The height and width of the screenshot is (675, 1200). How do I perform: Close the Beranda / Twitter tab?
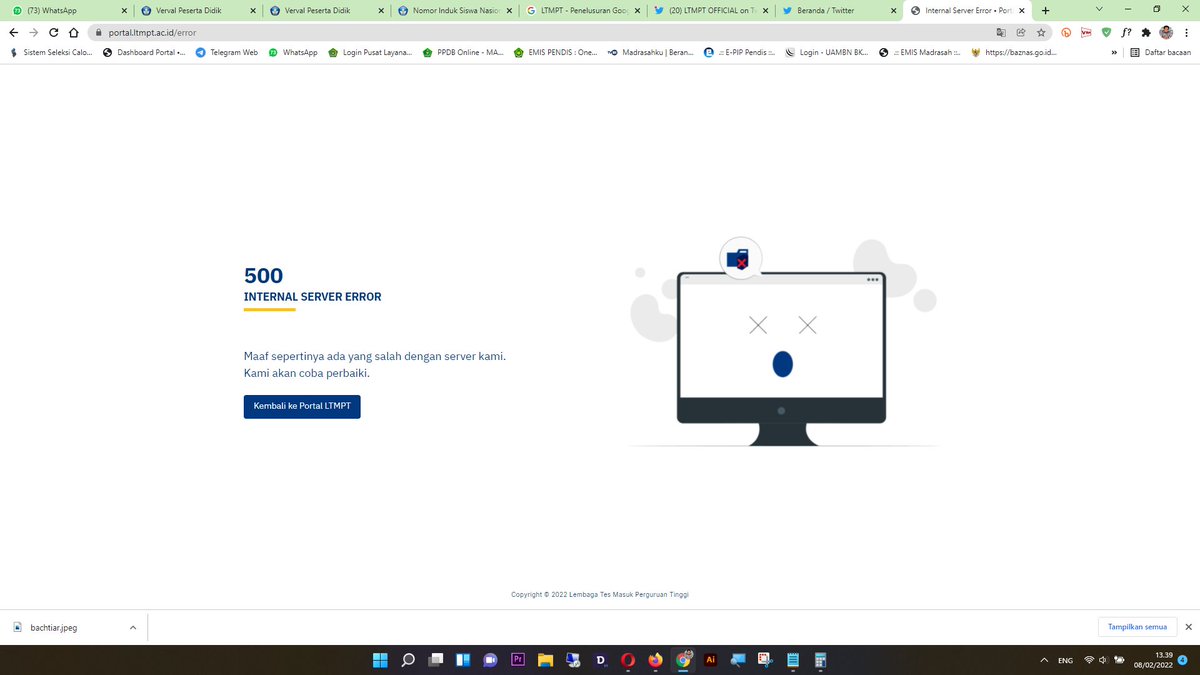895,10
